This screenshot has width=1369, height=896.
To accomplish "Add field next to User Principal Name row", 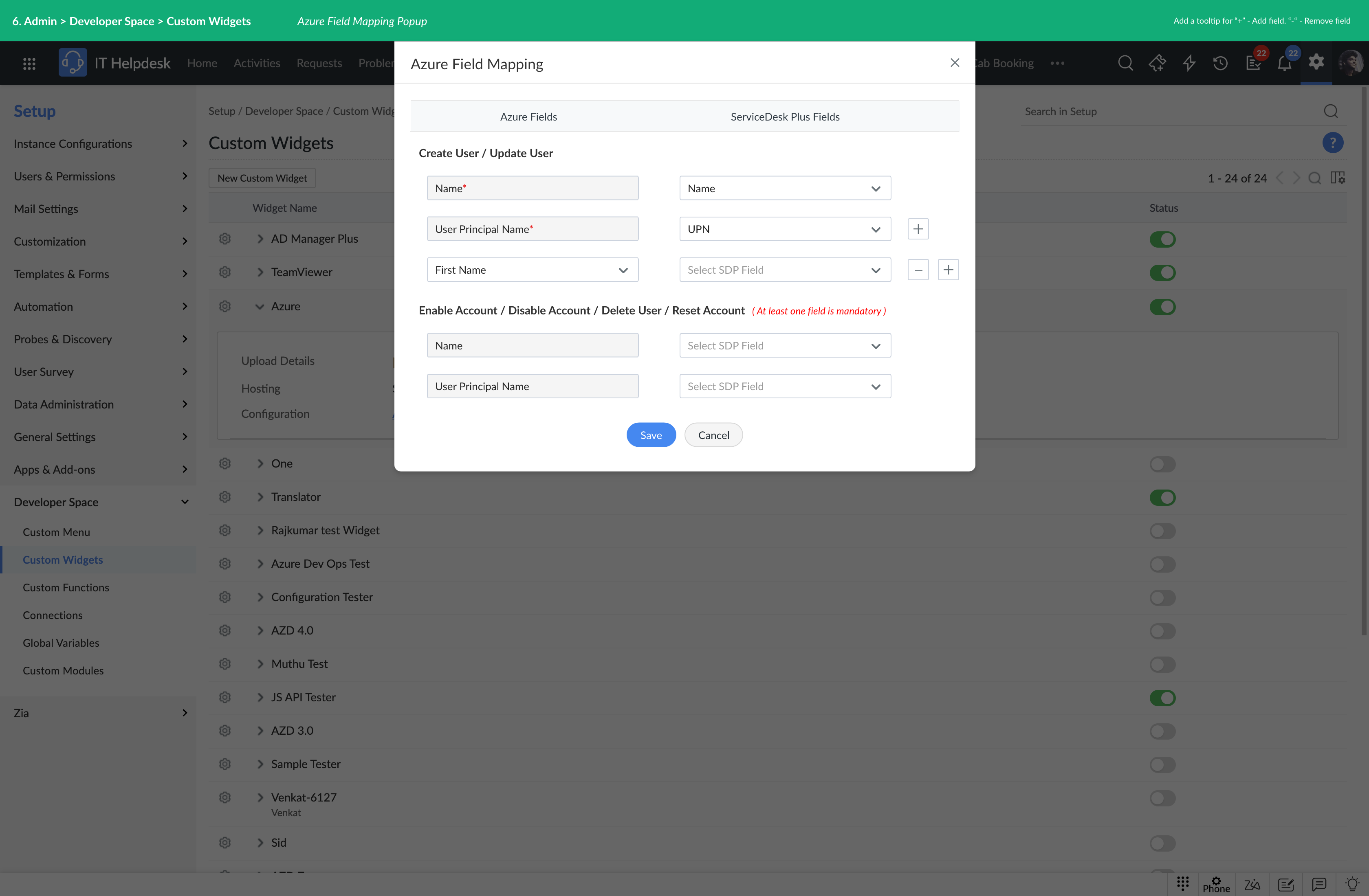I will pos(918,229).
